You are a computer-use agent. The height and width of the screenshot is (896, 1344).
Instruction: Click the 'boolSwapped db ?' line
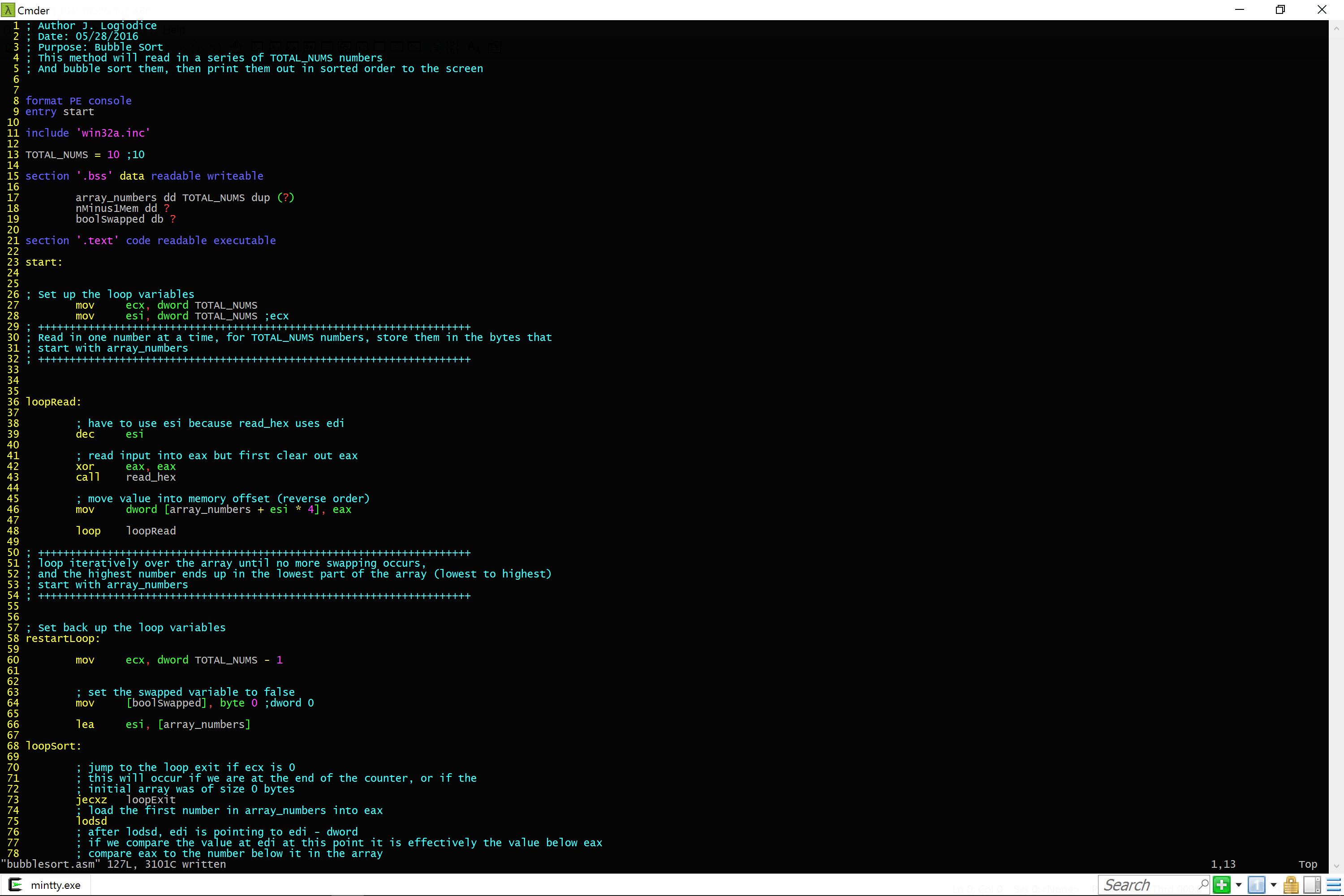126,219
